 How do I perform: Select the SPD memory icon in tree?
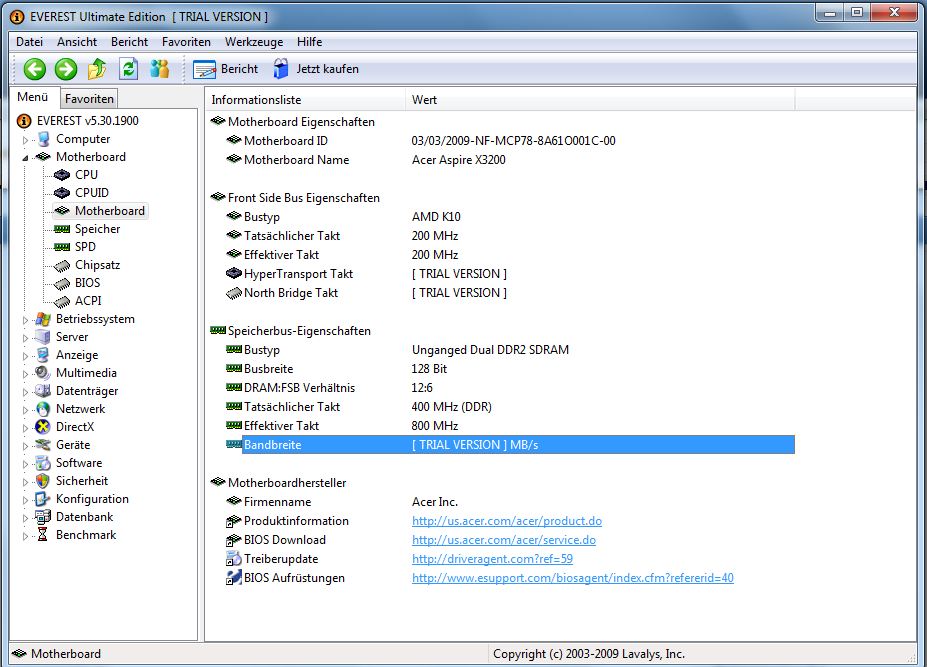tap(62, 247)
